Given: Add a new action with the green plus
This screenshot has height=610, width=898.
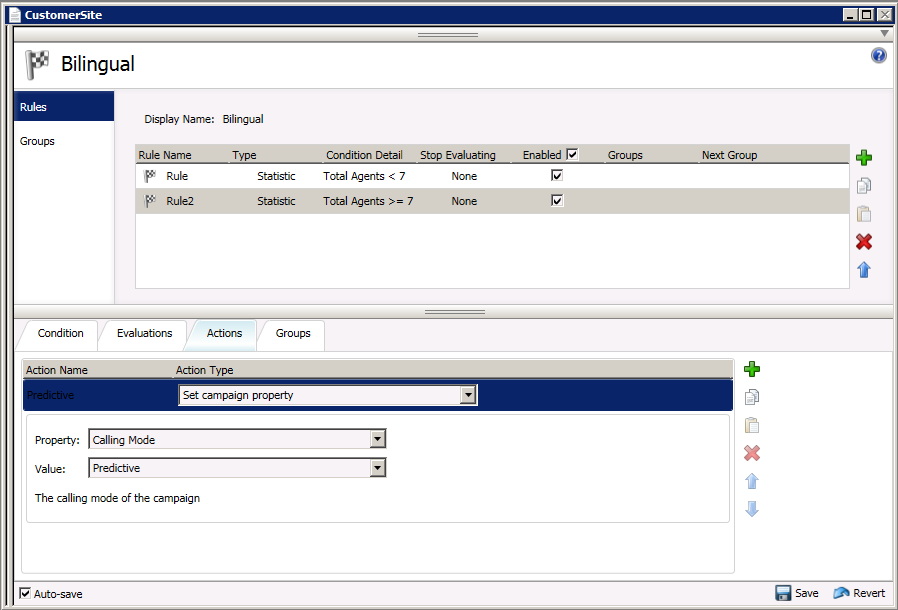Looking at the screenshot, I should tap(752, 369).
